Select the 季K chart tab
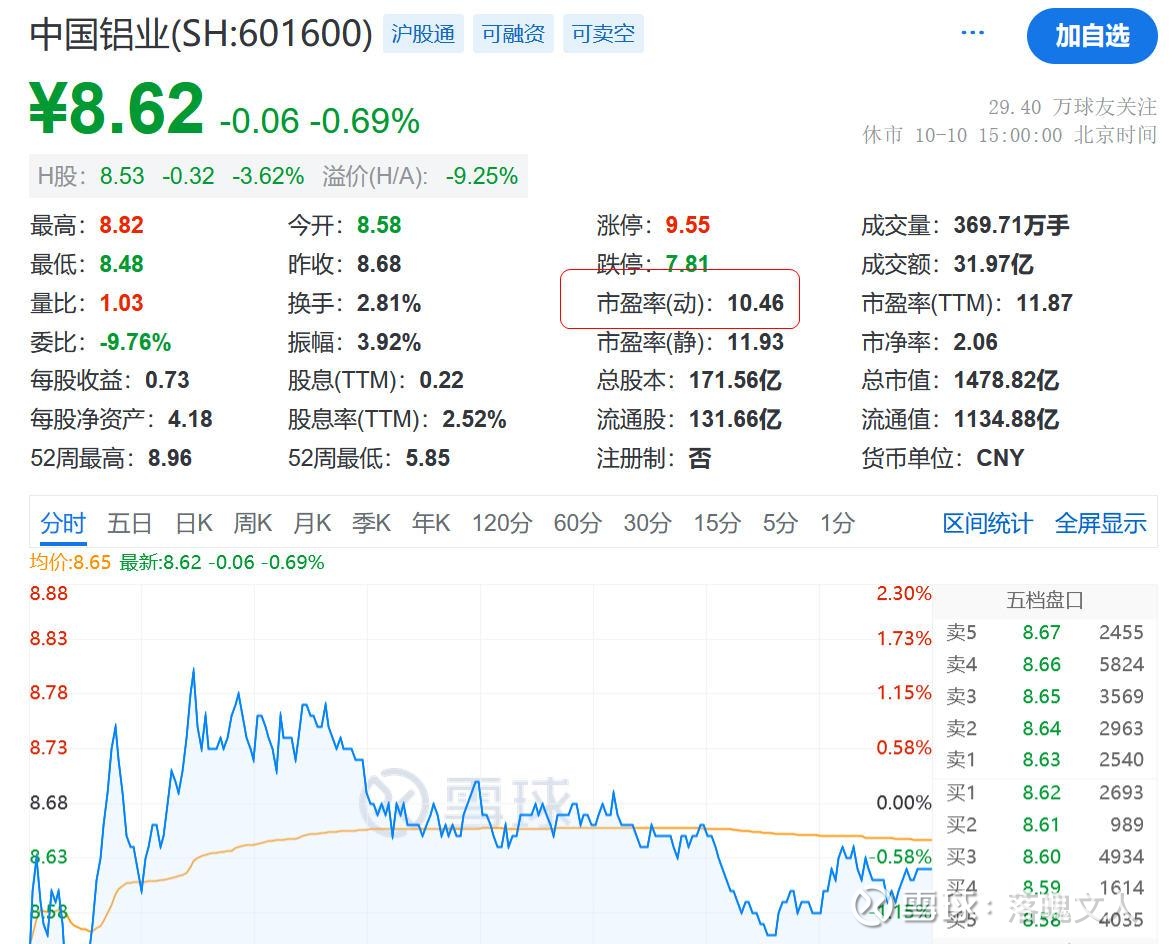1172x944 pixels. pos(371,523)
